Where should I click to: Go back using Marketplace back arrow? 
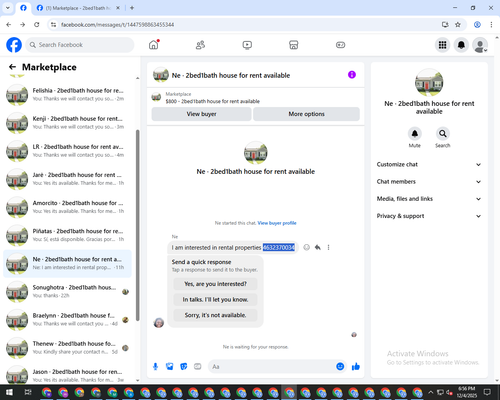point(12,67)
